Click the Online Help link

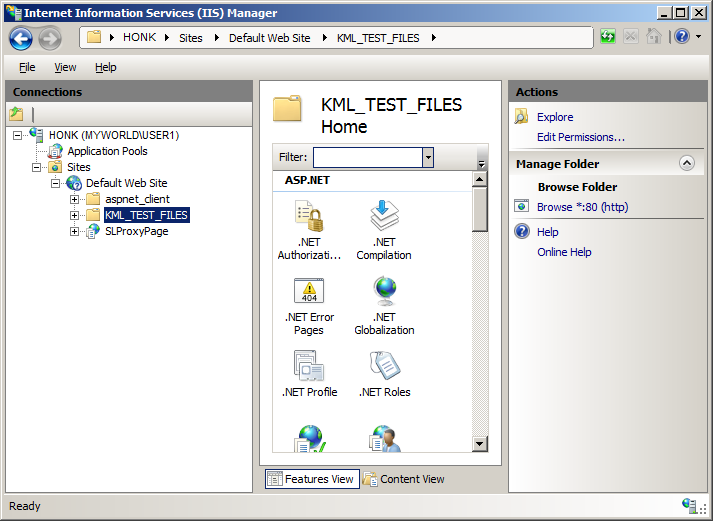click(564, 252)
